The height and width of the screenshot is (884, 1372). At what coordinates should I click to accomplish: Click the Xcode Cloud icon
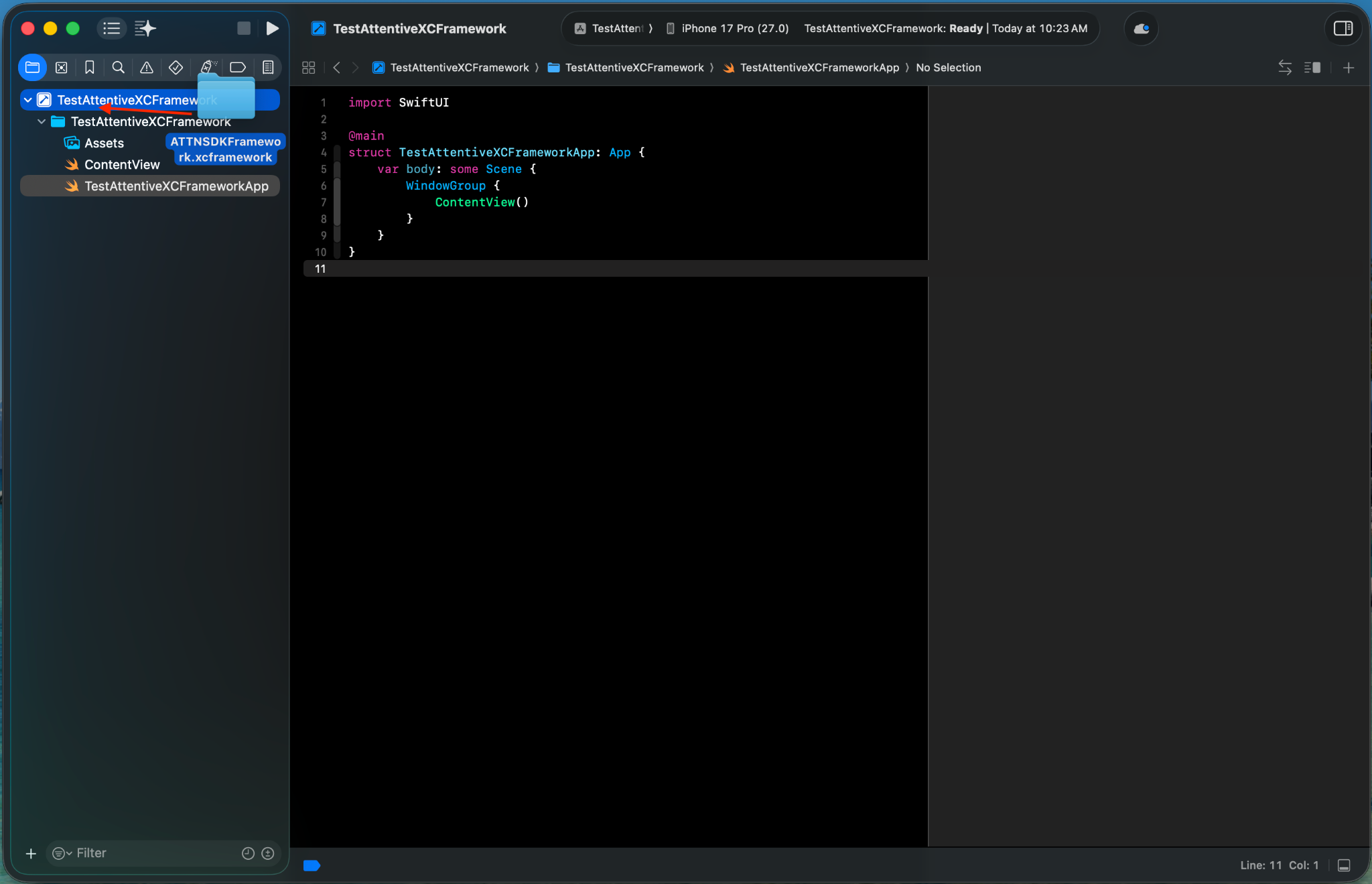point(1141,28)
